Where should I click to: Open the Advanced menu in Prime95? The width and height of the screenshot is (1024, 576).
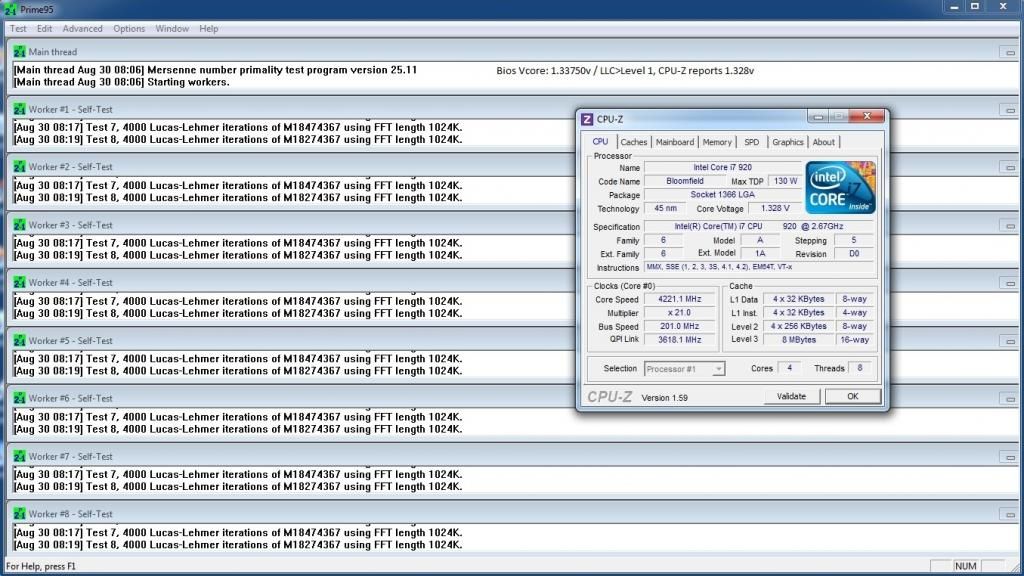pos(82,29)
